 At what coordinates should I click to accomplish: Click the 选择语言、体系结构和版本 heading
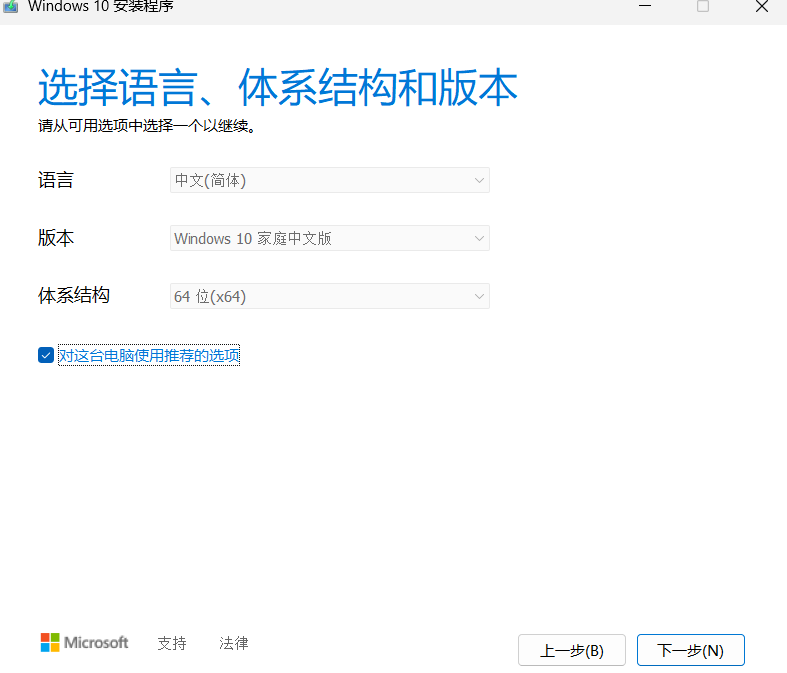278,88
